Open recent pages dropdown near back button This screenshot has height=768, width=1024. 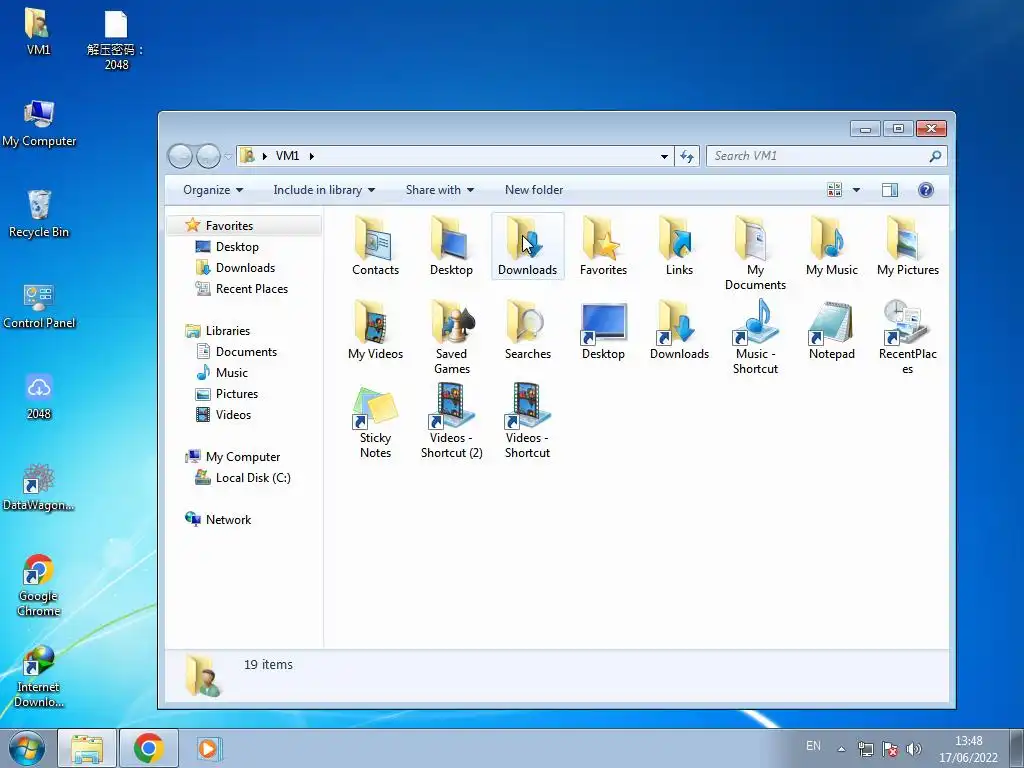point(228,157)
